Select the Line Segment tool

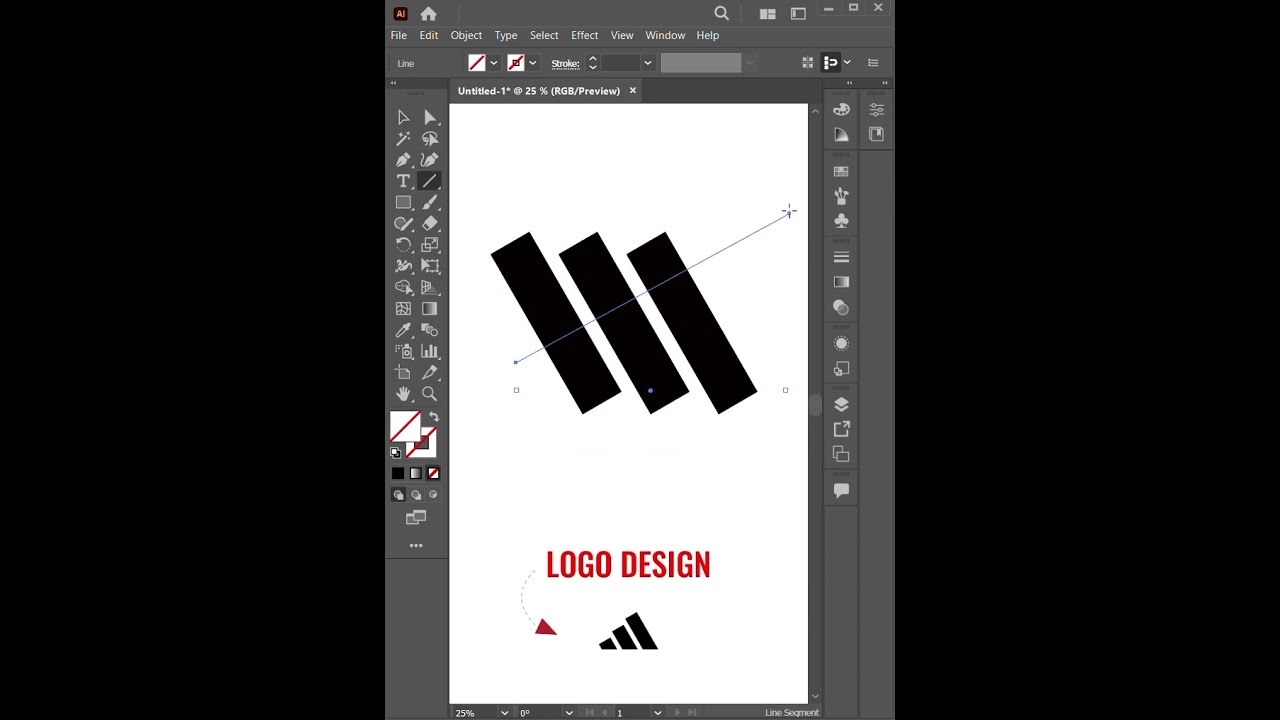pos(430,181)
